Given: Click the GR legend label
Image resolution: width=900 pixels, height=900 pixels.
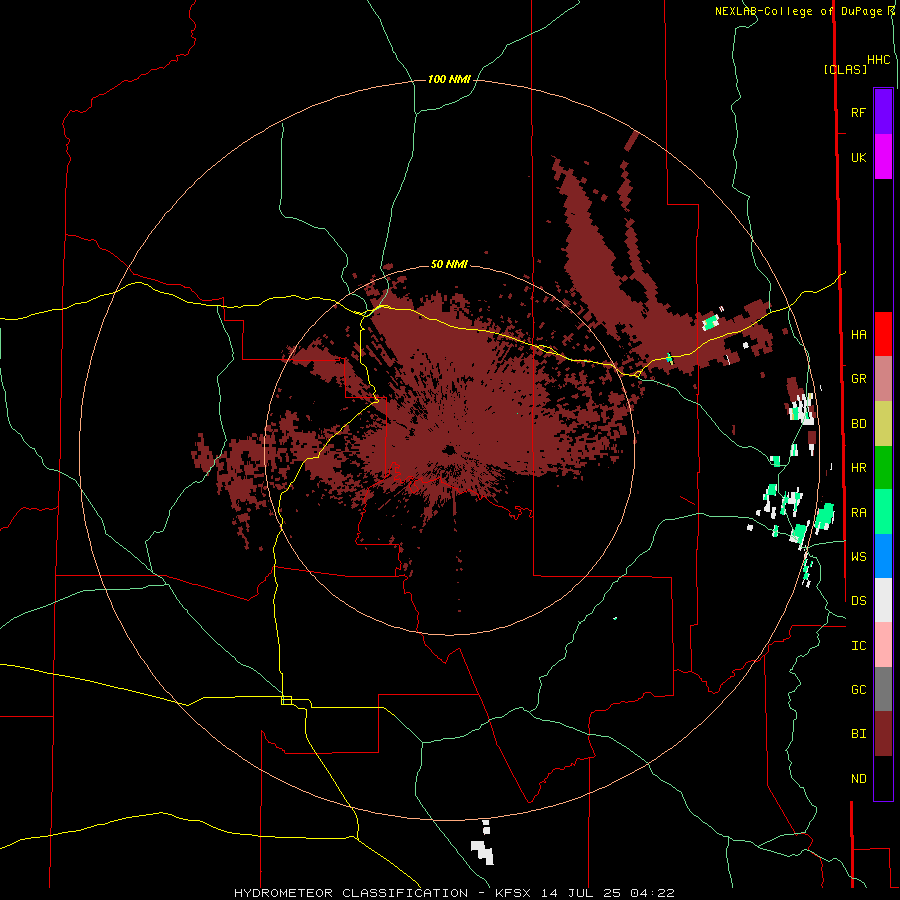Looking at the screenshot, I should coord(858,379).
